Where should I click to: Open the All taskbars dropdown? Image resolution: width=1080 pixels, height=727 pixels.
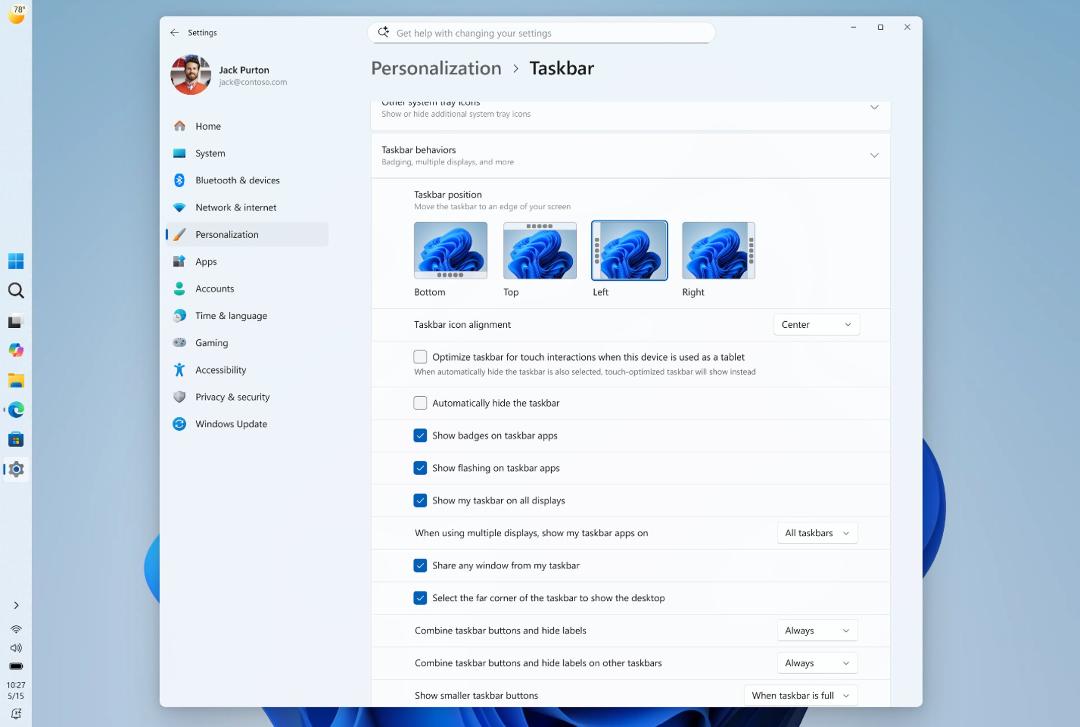(817, 533)
